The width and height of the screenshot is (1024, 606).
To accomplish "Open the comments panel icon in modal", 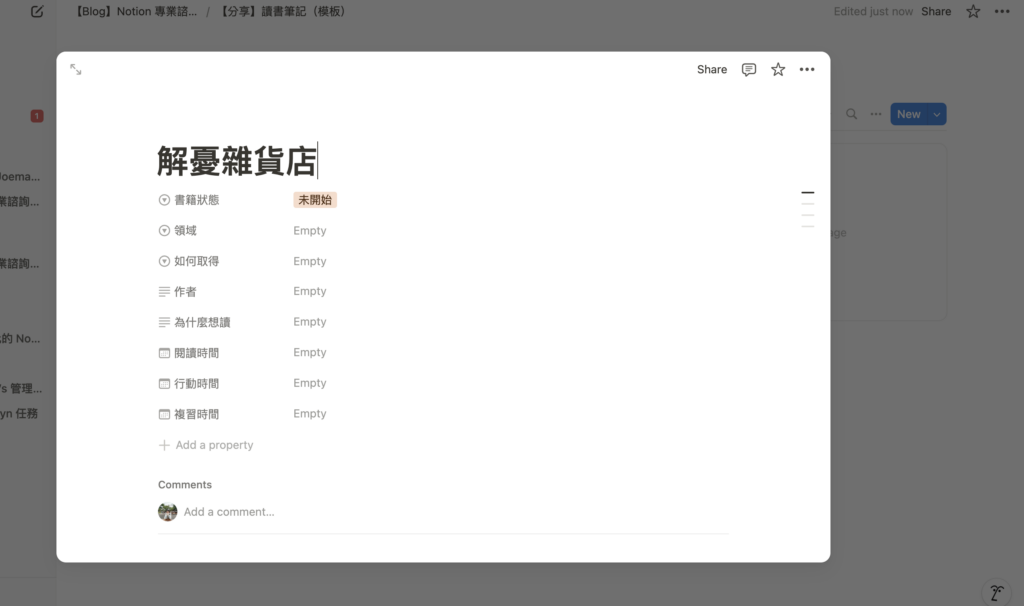I will [x=748, y=69].
